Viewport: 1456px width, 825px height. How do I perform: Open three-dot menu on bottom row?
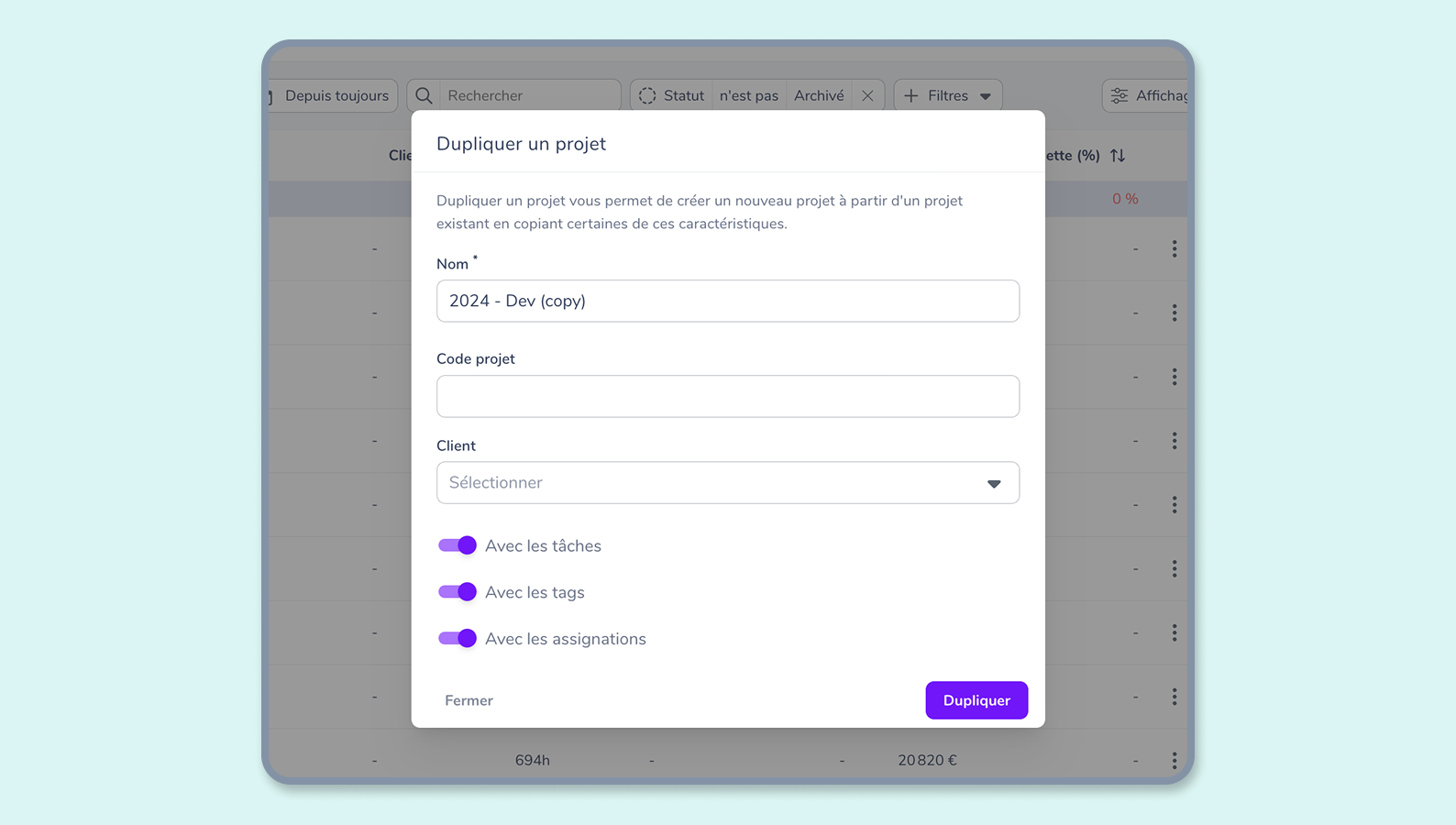tap(1174, 760)
